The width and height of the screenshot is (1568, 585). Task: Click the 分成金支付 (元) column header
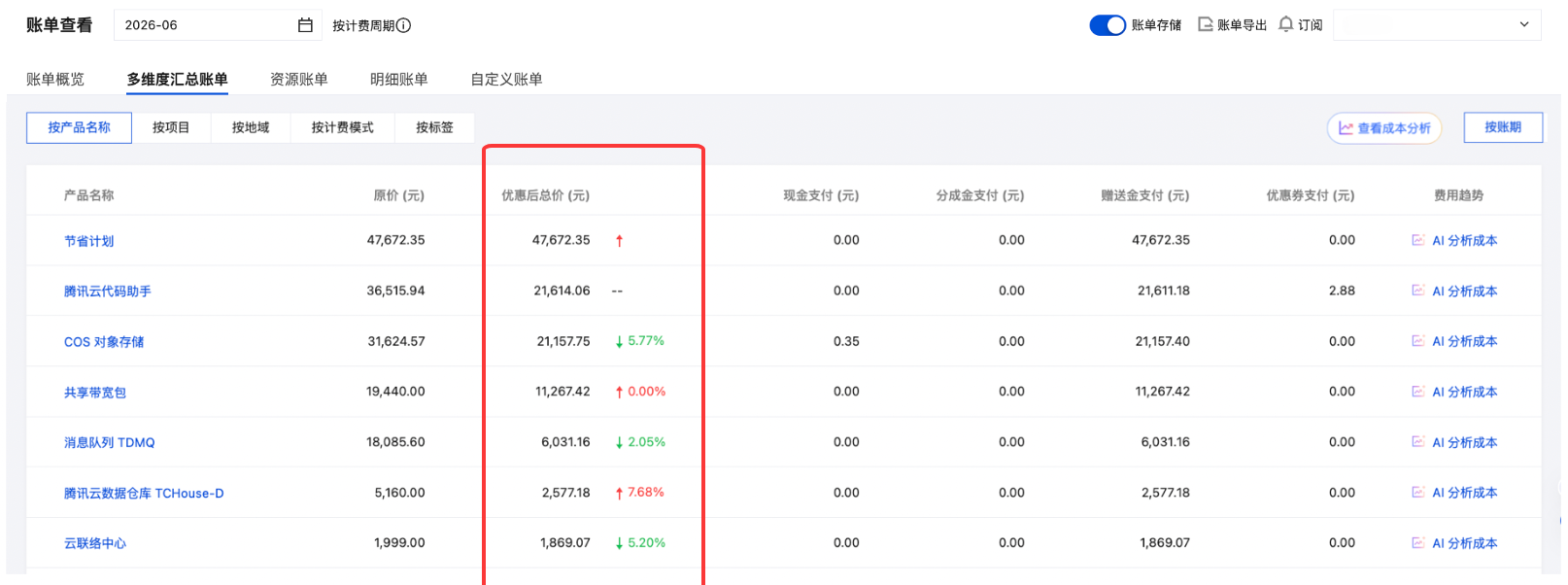980,195
